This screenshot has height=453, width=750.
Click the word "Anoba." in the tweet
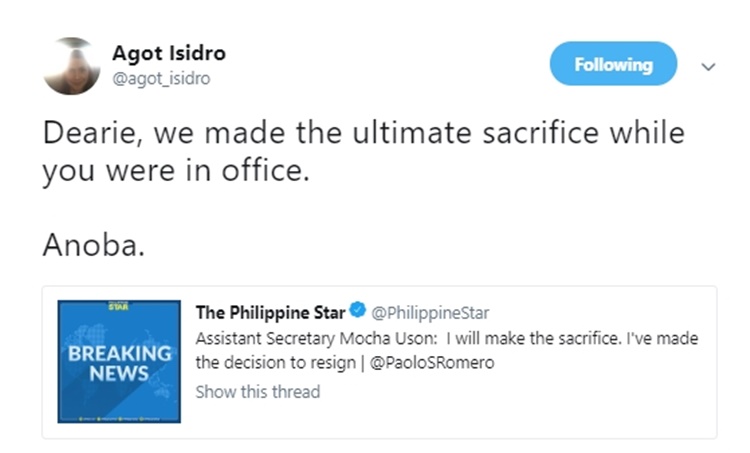click(x=94, y=245)
